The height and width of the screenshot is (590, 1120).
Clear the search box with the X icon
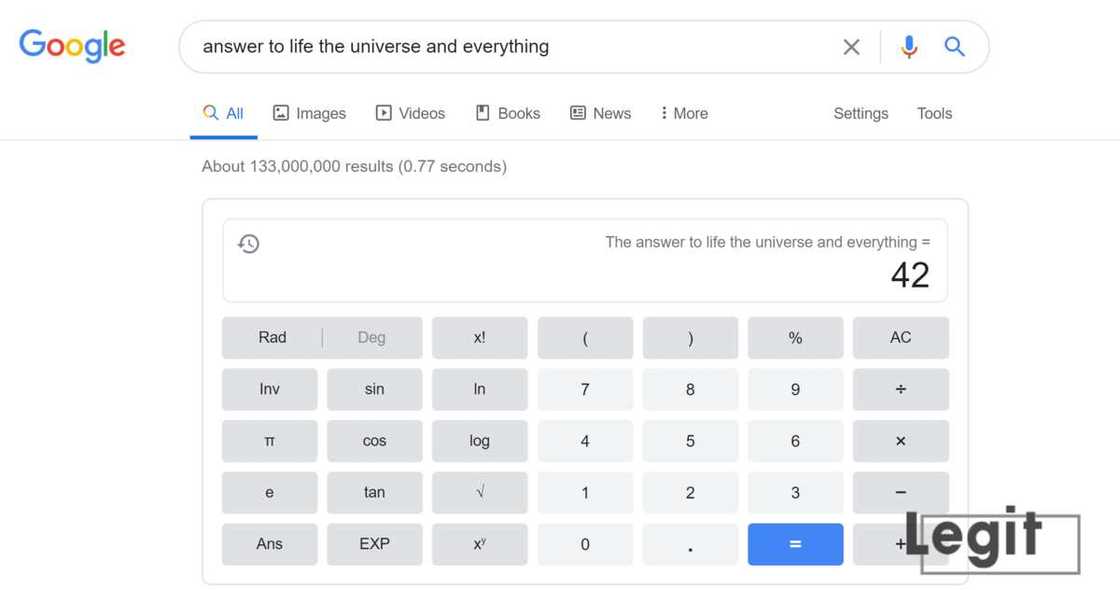(851, 47)
